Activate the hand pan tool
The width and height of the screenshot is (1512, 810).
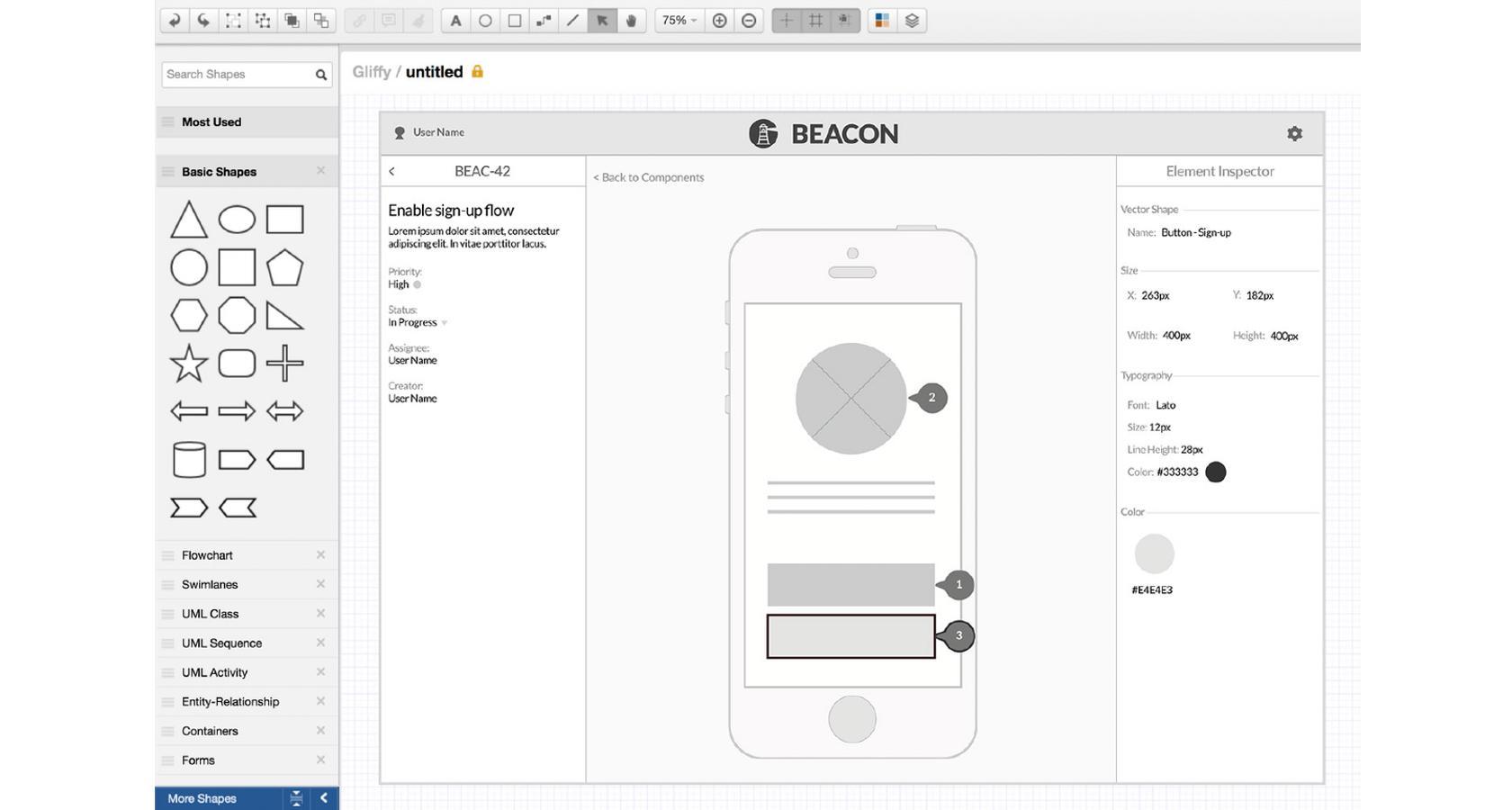coord(631,21)
